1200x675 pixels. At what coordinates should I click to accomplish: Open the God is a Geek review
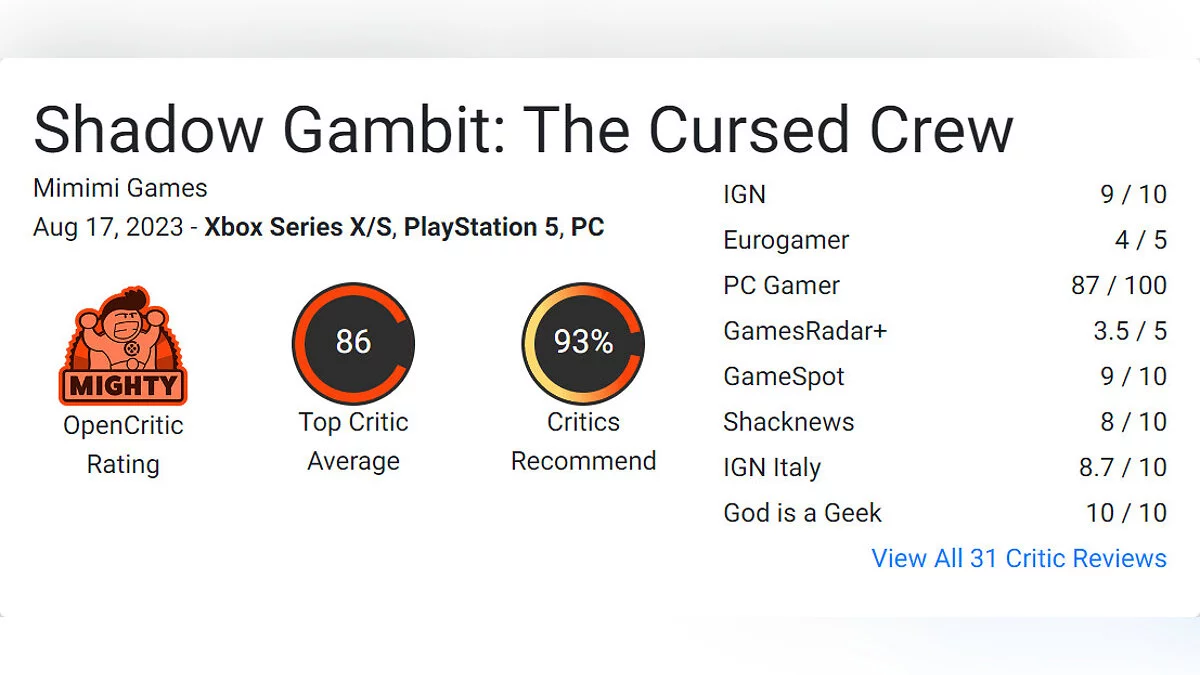[x=802, y=513]
